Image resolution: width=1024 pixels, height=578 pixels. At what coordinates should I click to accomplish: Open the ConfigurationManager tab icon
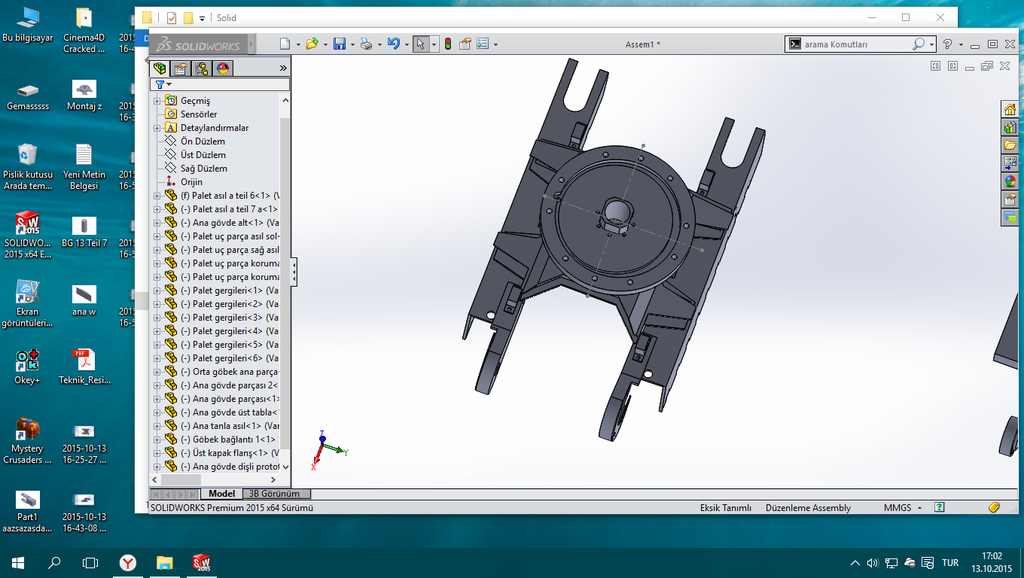point(201,68)
